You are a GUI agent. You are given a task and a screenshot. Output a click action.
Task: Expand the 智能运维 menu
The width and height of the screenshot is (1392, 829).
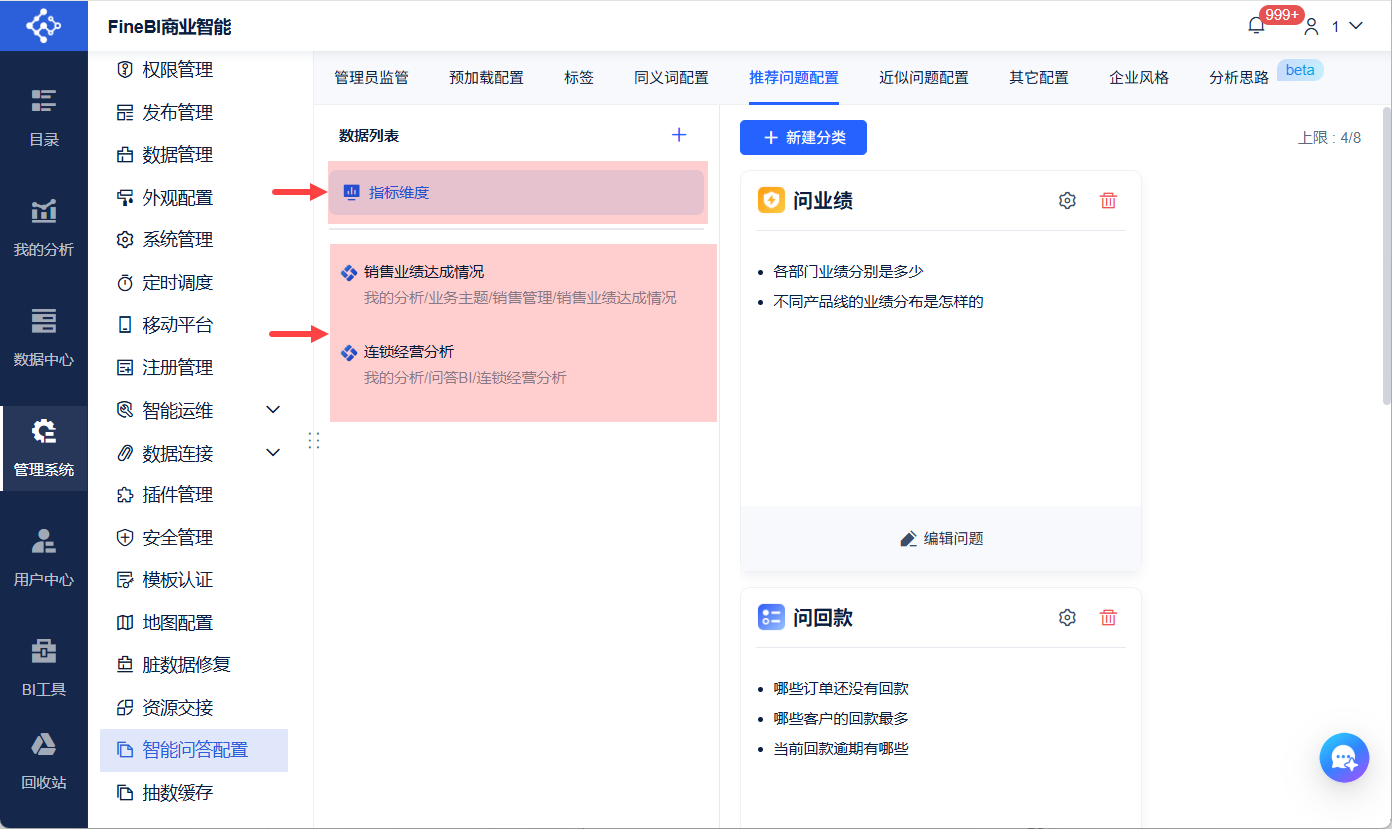pyautogui.click(x=273, y=410)
